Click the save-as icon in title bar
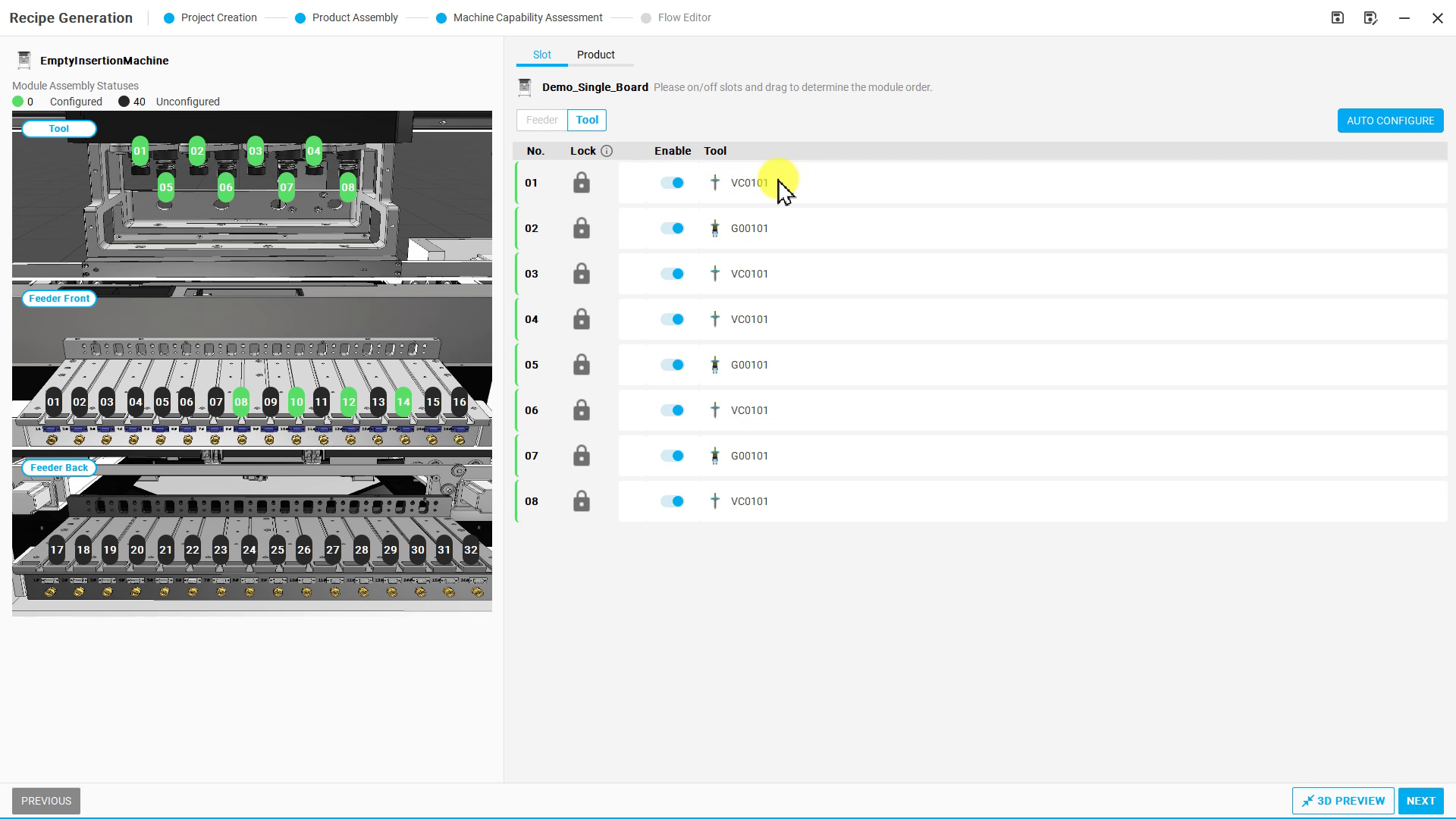This screenshot has height=819, width=1456. [x=1370, y=17]
